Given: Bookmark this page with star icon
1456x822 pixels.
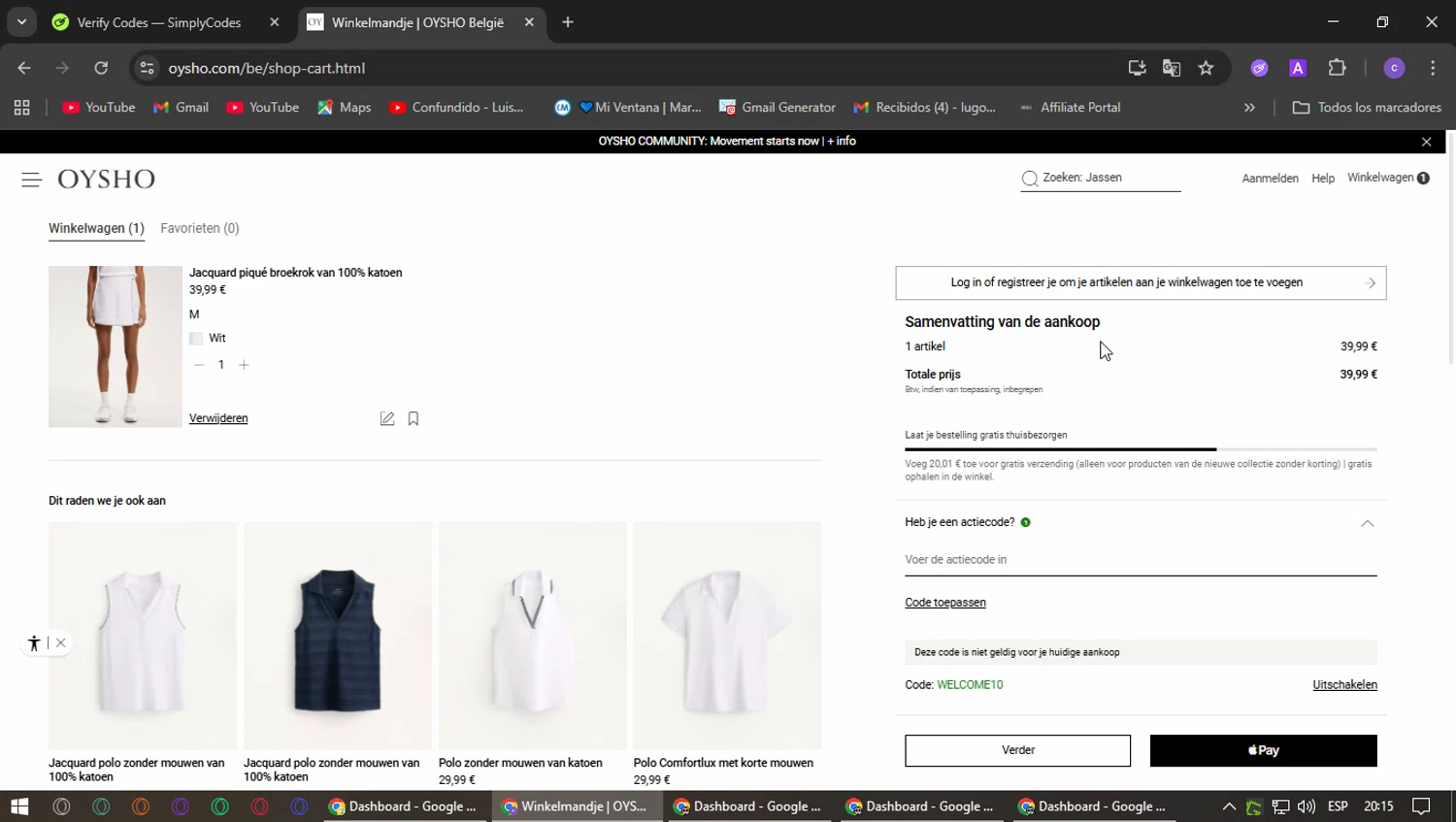Looking at the screenshot, I should [1206, 68].
